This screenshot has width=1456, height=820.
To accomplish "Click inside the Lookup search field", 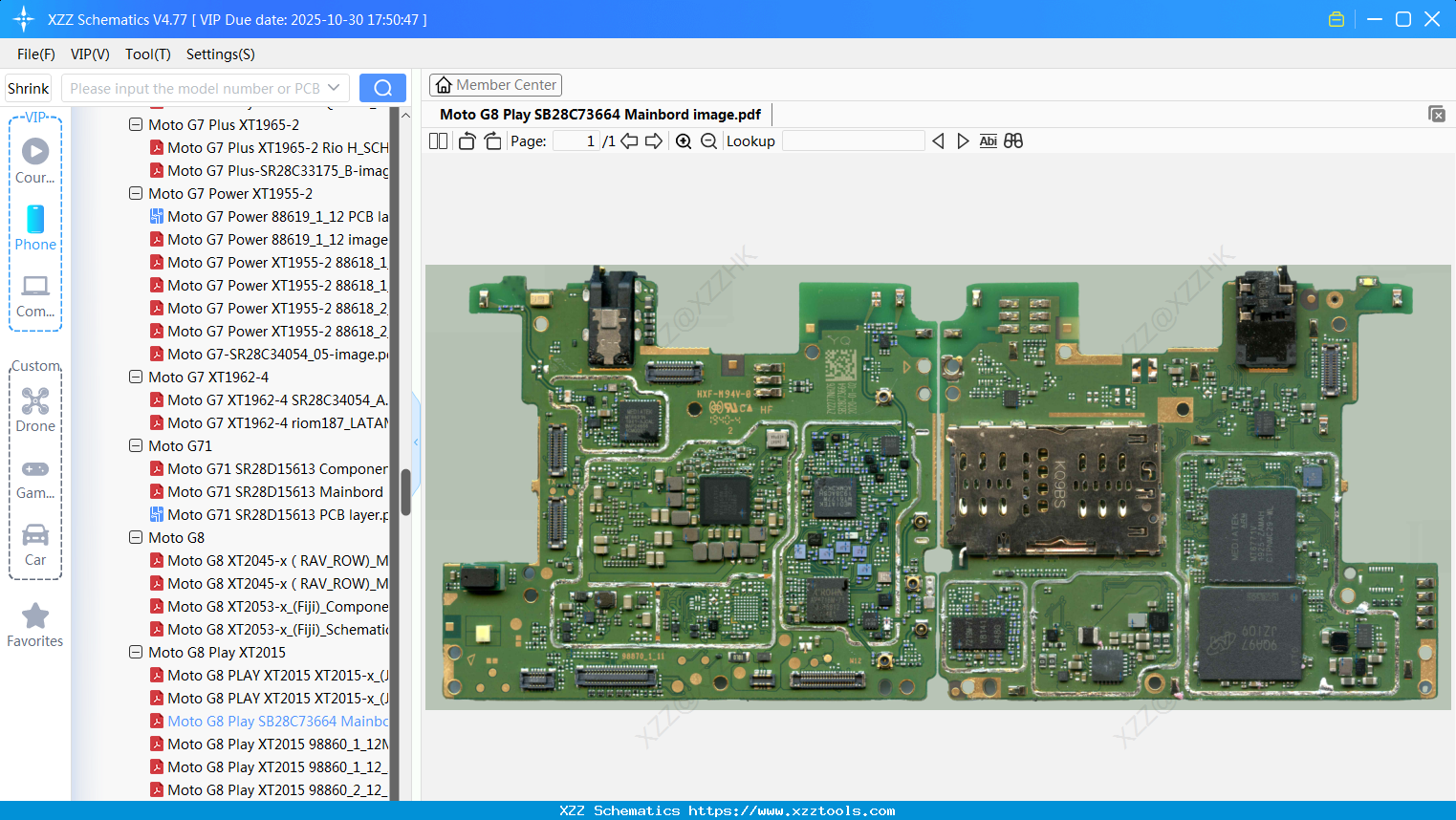I will (854, 140).
